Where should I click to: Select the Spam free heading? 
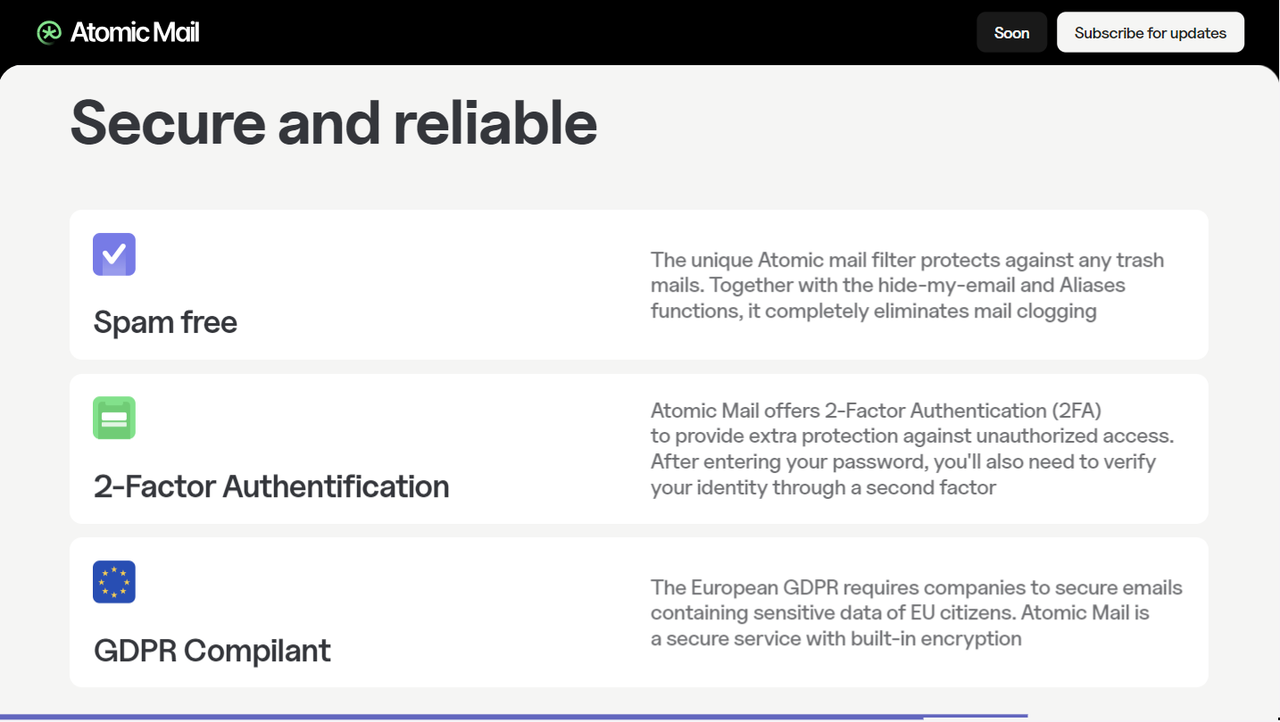tap(165, 322)
